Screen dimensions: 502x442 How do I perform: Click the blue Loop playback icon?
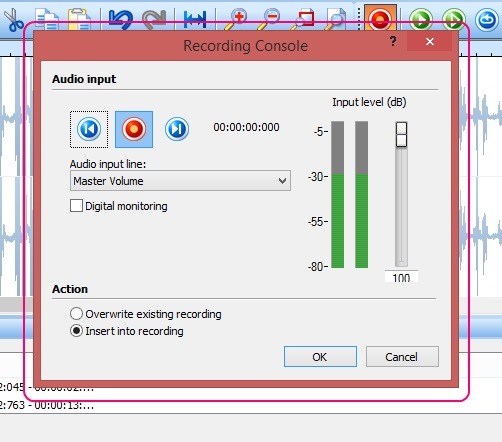(487, 20)
